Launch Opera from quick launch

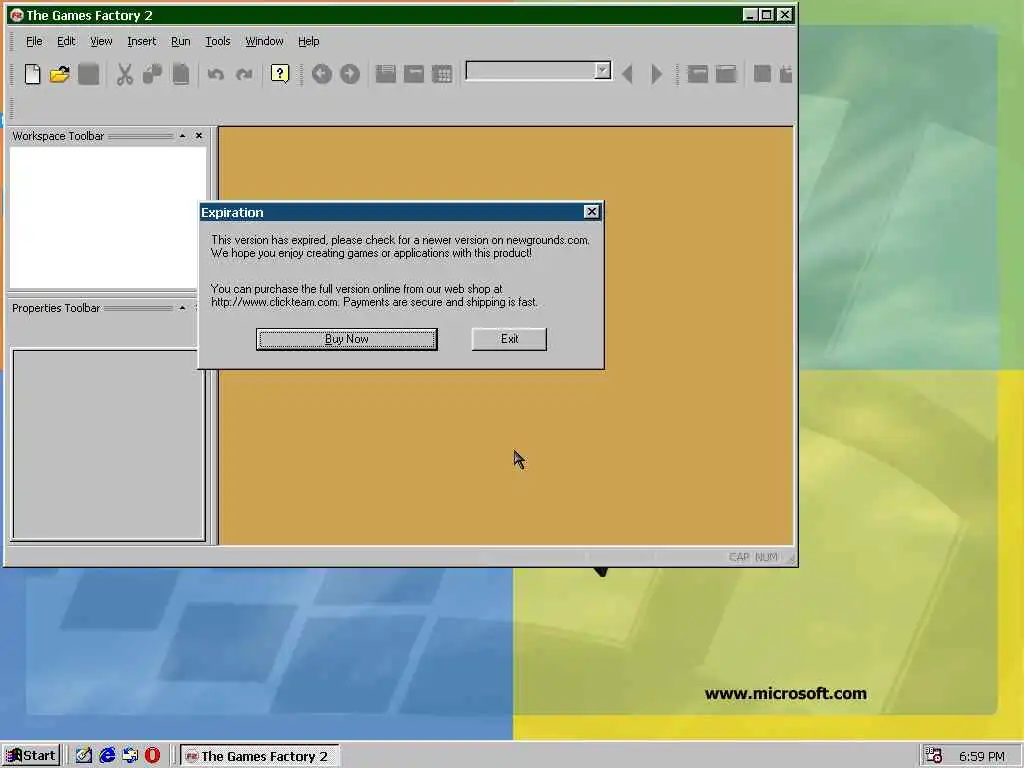pos(152,756)
